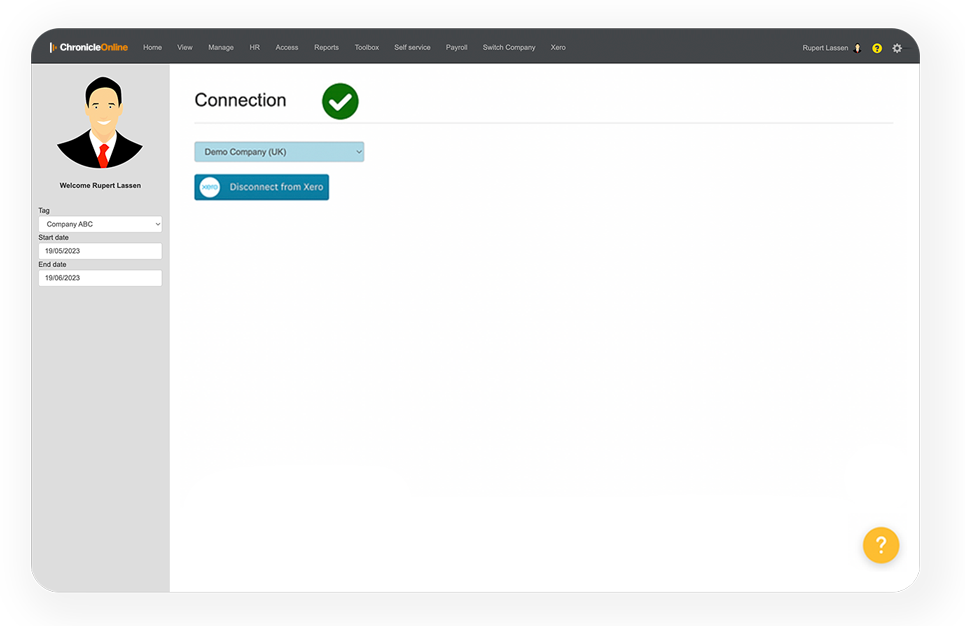The width and height of the screenshot is (965, 626).
Task: Open the yellow help icon in top bar
Action: (877, 48)
